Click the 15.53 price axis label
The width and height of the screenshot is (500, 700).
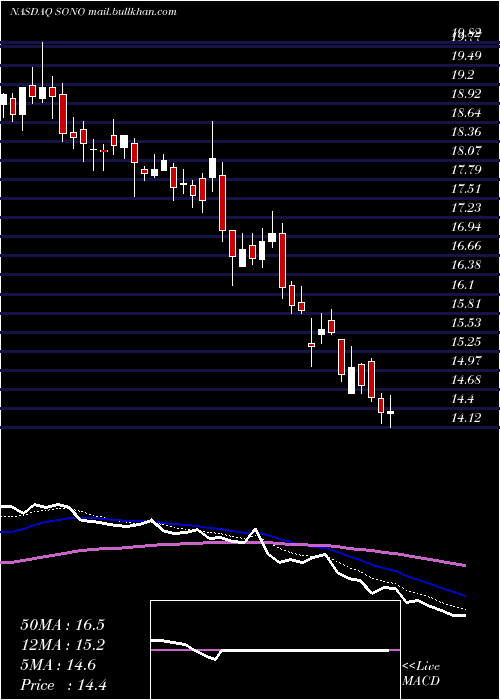[466, 322]
